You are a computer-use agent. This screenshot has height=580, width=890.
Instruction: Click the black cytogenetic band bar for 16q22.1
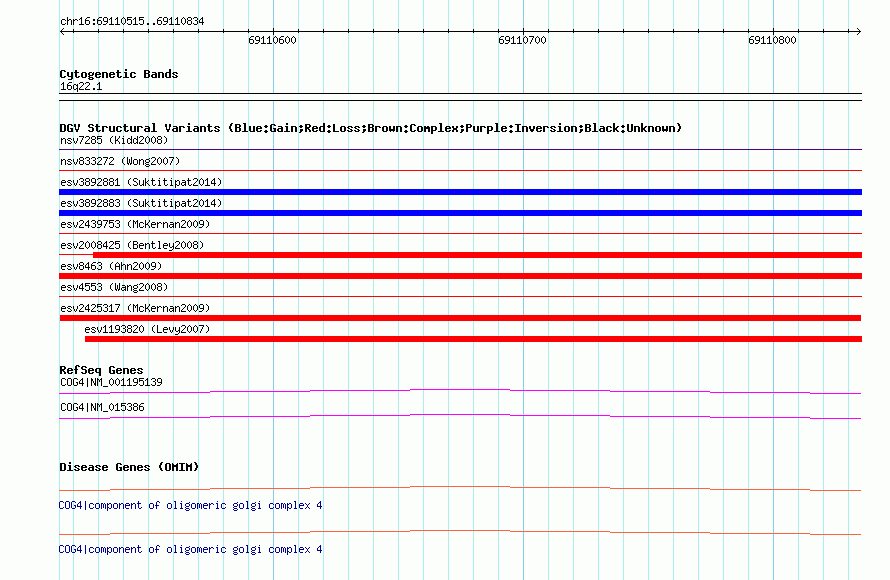click(460, 97)
